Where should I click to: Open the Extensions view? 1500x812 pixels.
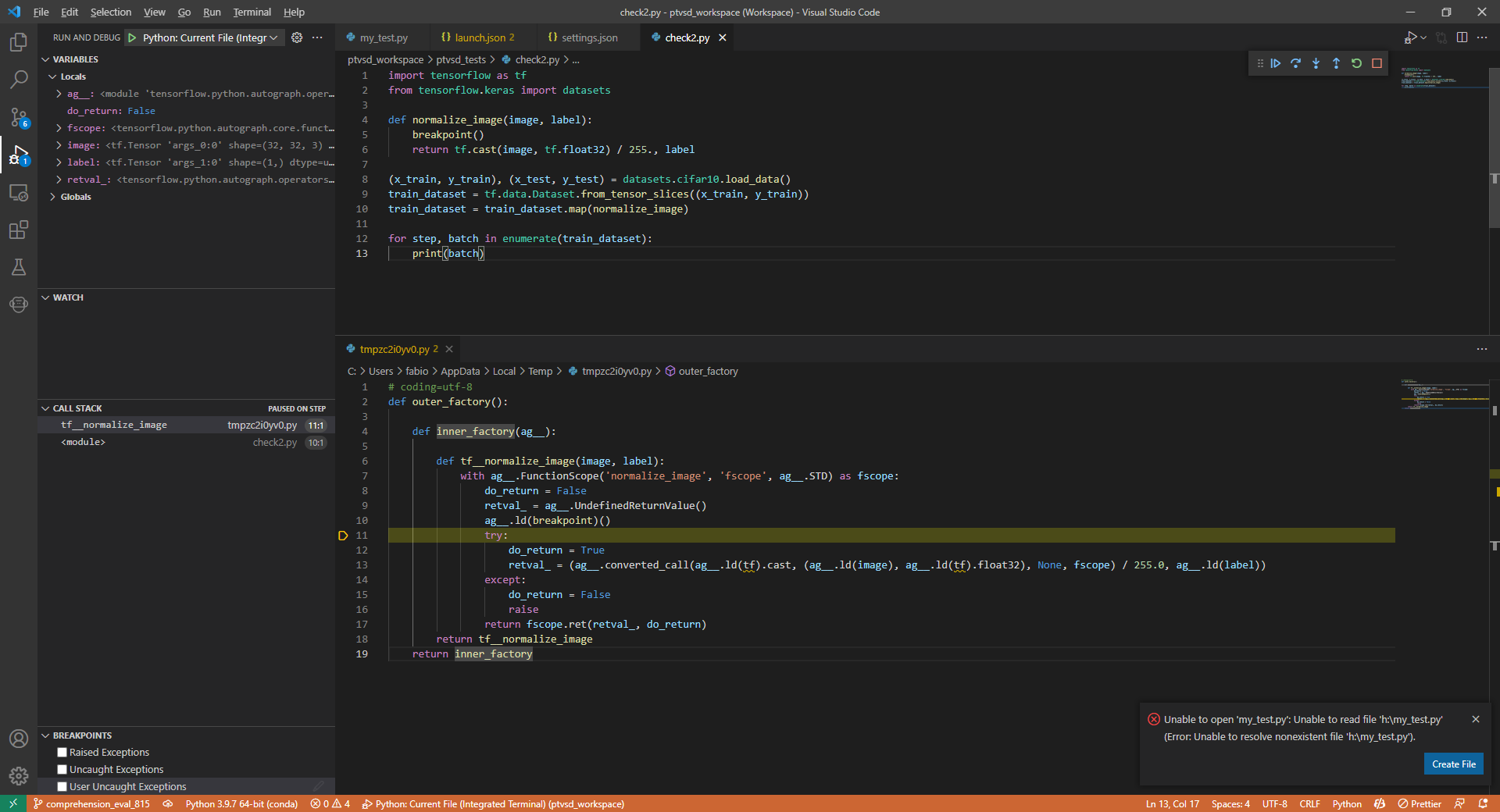click(19, 230)
